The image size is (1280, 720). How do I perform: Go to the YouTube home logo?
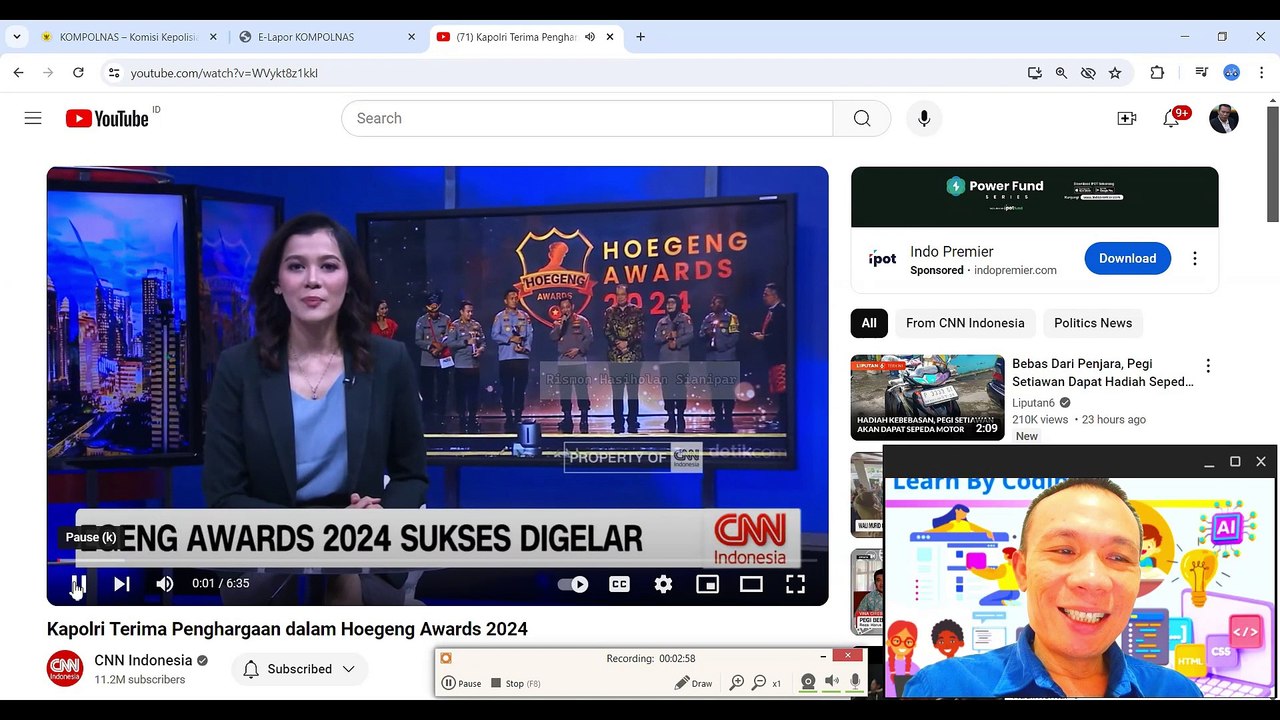(x=108, y=118)
